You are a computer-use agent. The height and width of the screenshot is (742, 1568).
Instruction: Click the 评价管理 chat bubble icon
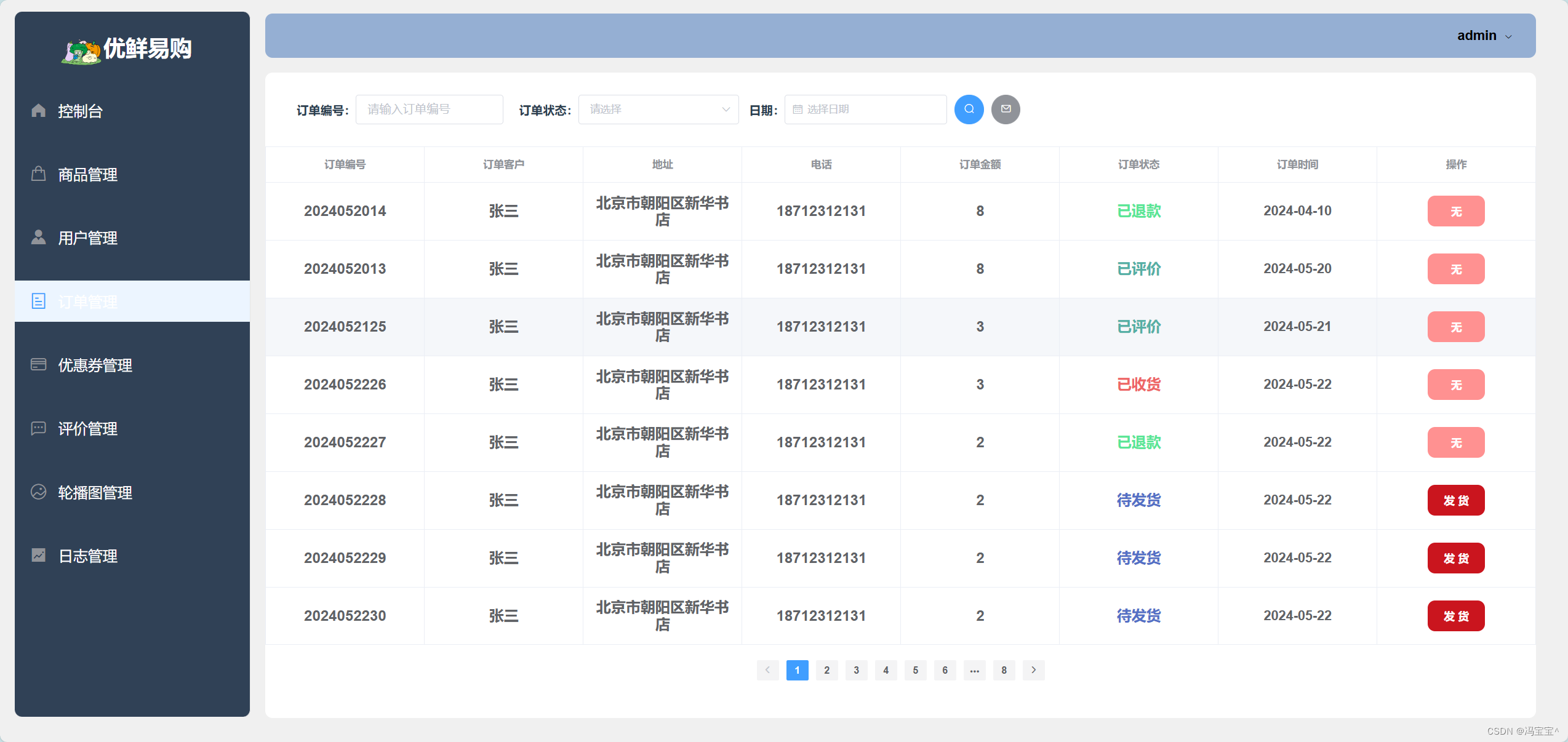tap(38, 428)
